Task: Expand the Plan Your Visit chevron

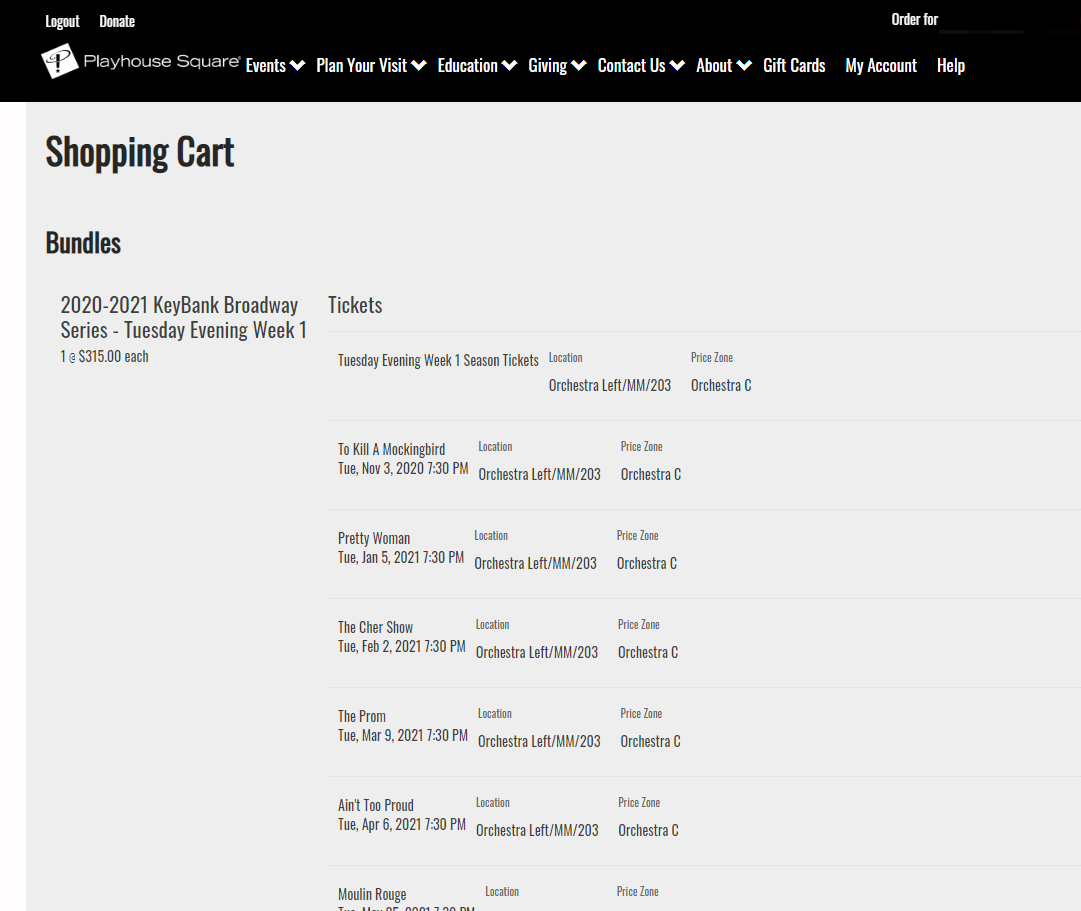Action: [x=418, y=66]
